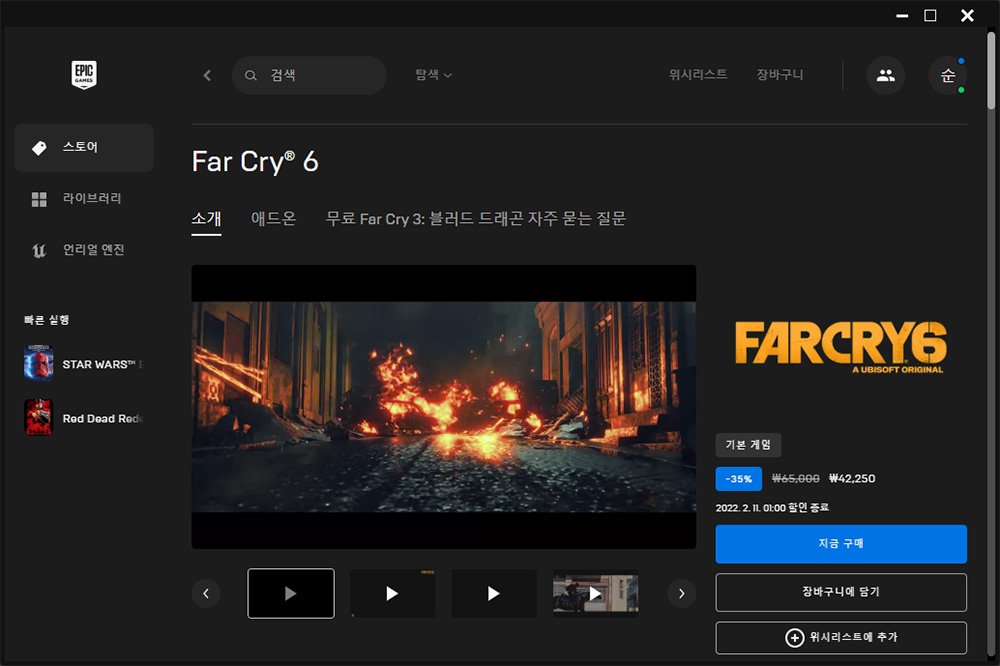Click the Far Cry 6 logo image
Viewport: 1000px width, 666px height.
coord(841,346)
